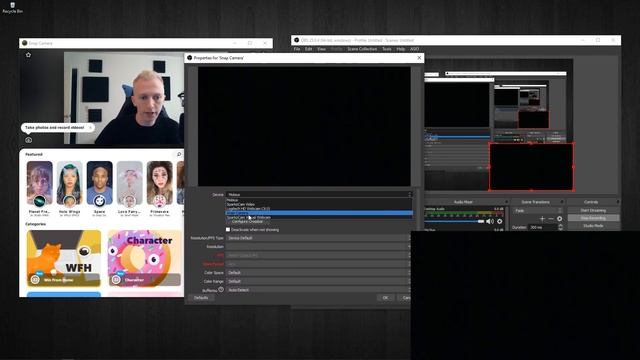This screenshot has width=640, height=360.
Task: Select the Love Fairy featured lens
Action: 129,189
